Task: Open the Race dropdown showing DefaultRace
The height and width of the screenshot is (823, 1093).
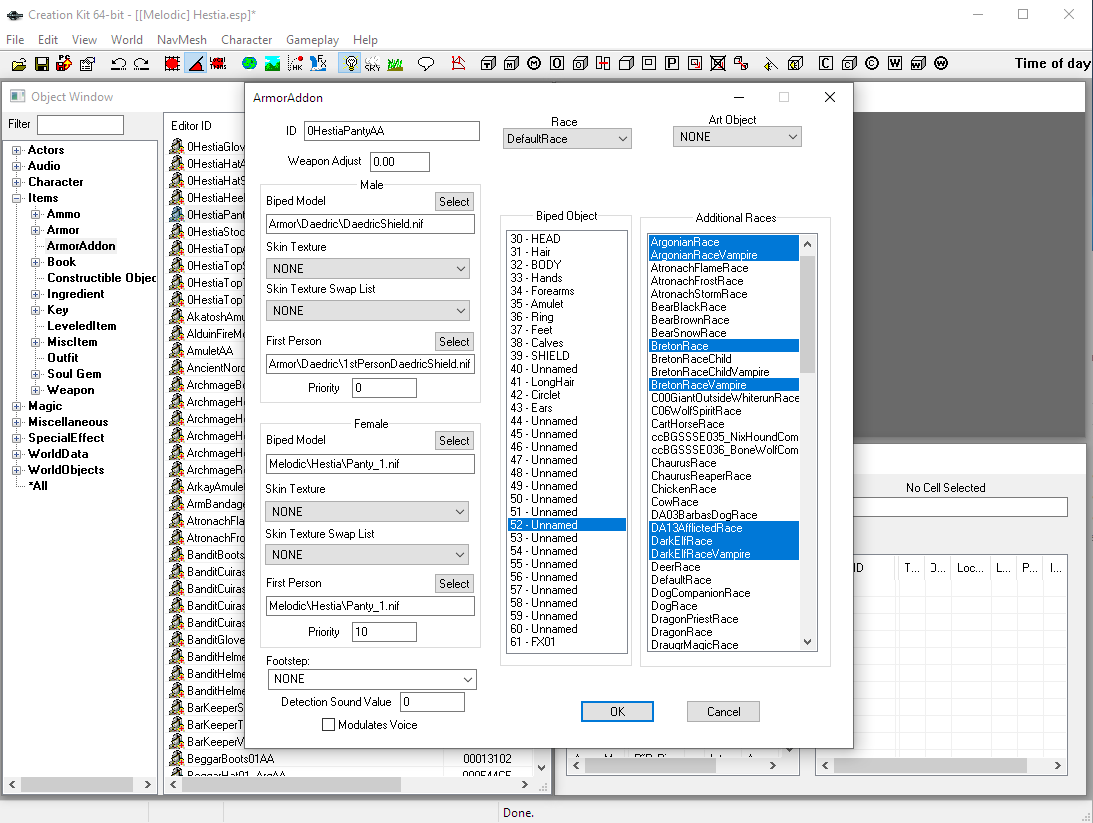Action: (x=567, y=138)
